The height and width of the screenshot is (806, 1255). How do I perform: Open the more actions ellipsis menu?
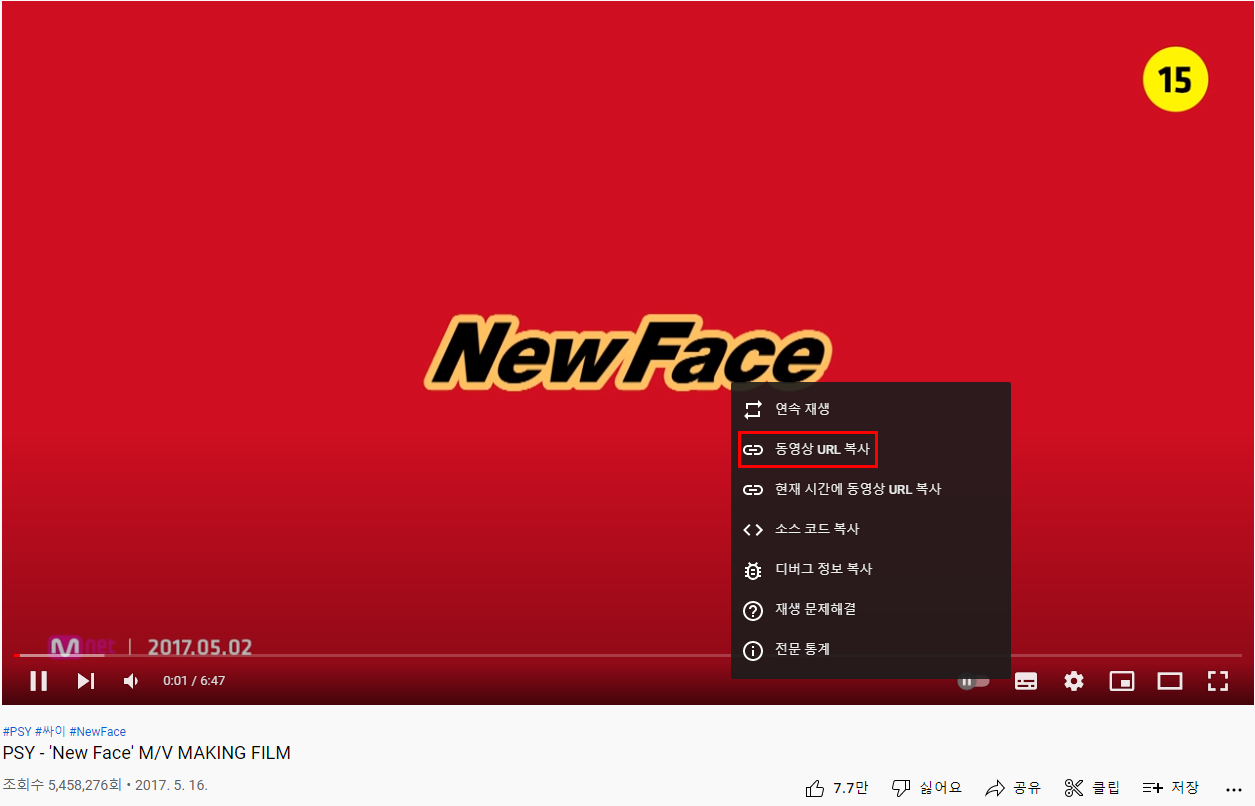[1233, 788]
